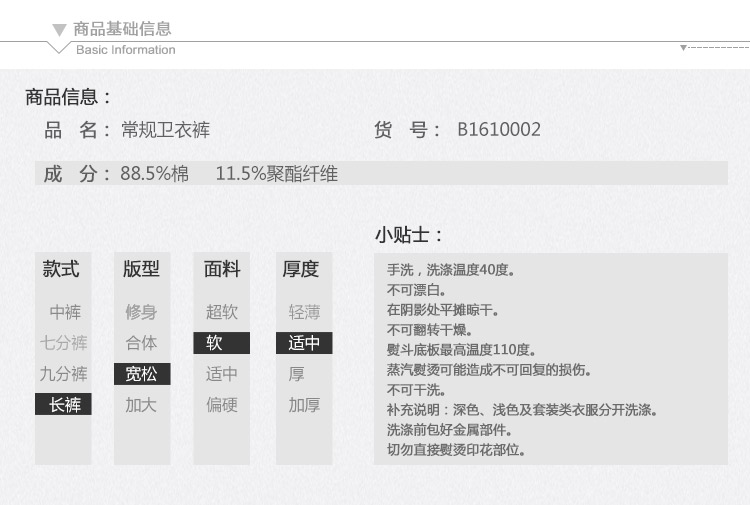
Task: Click the 成分 composition bar
Action: (380, 174)
